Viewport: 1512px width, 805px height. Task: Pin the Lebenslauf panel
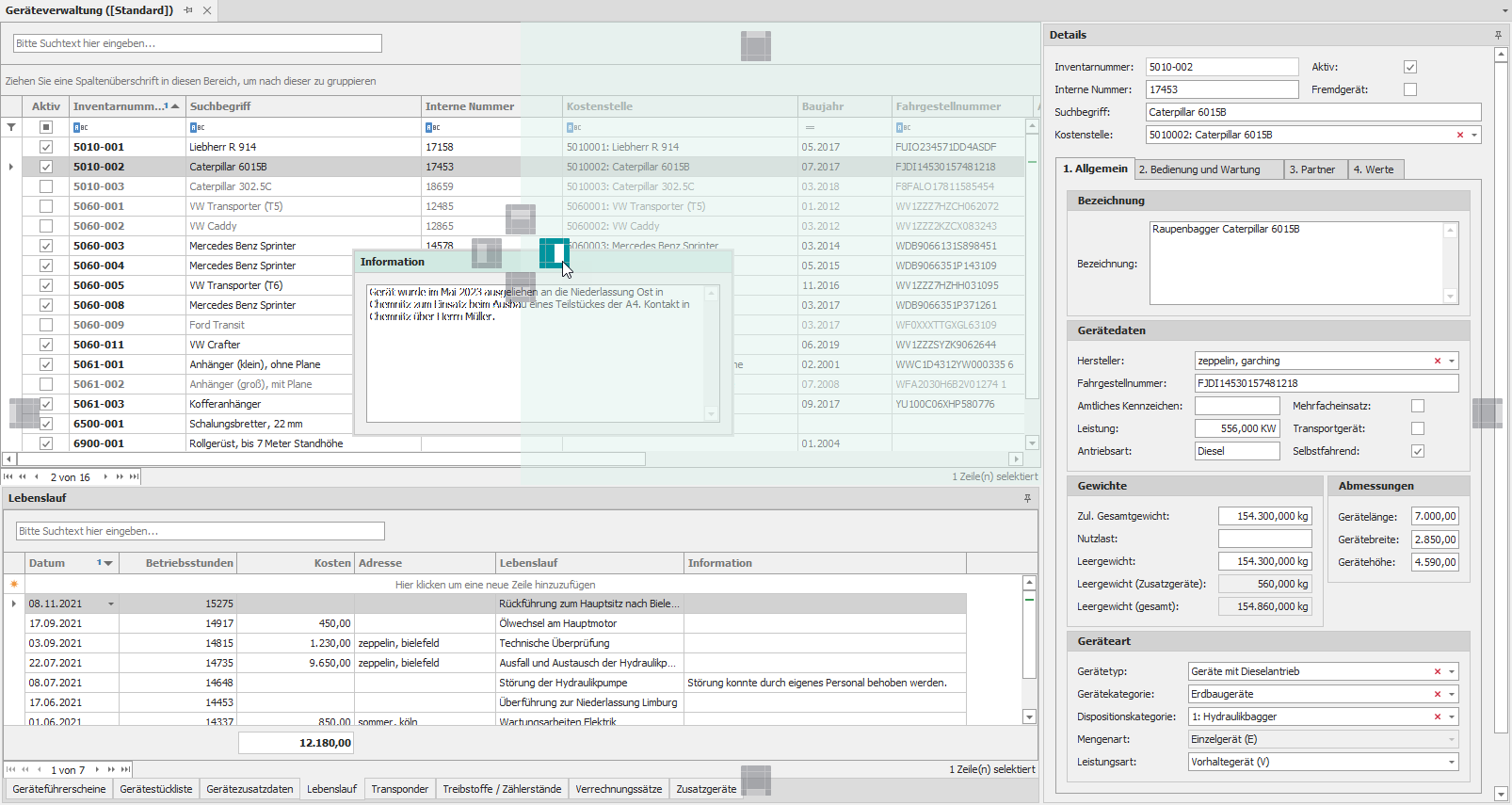(x=1027, y=498)
